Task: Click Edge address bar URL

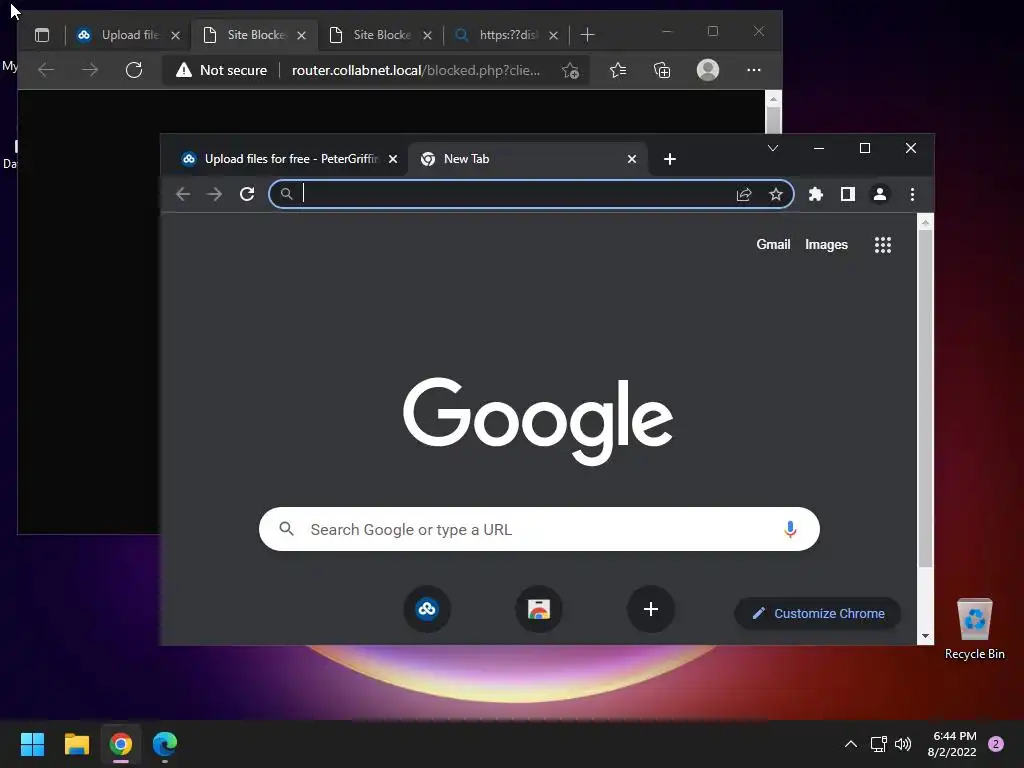Action: (x=416, y=71)
